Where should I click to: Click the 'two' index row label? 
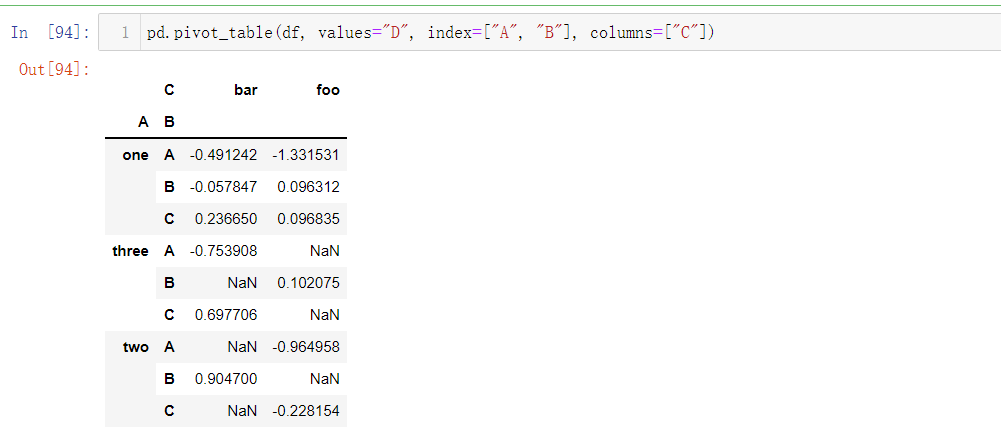pos(135,347)
